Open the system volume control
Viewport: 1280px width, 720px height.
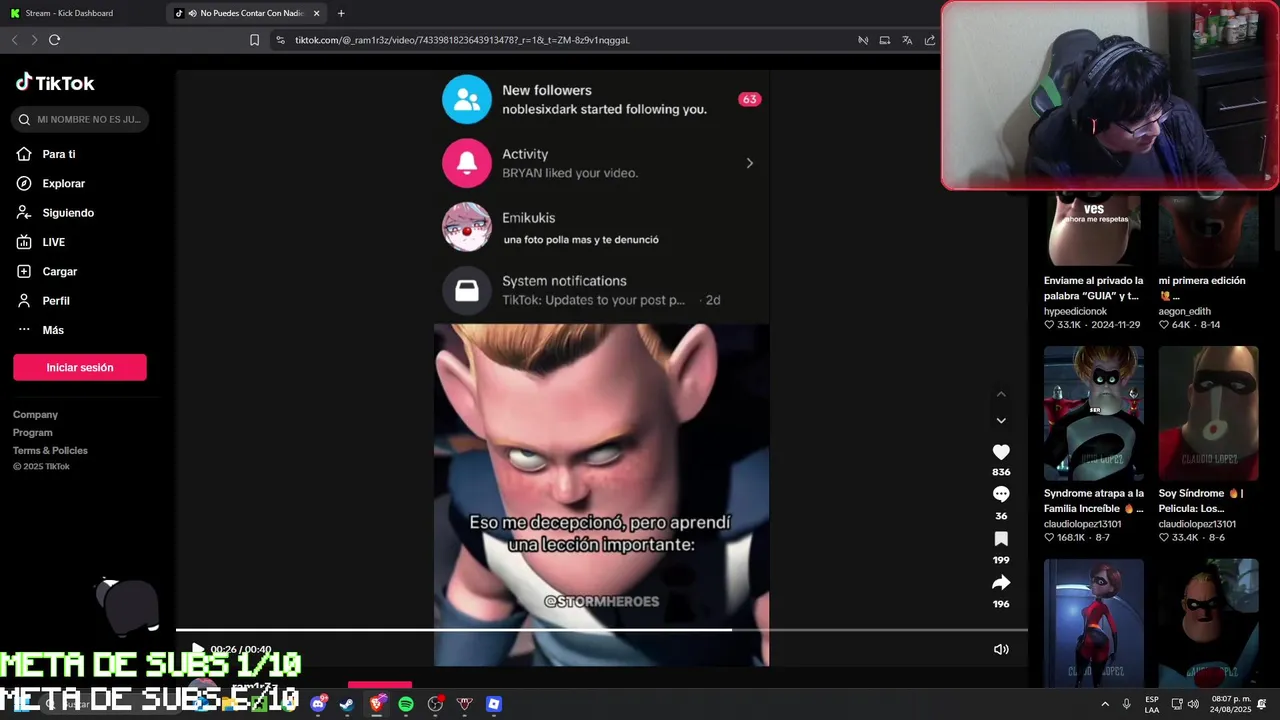pos(1193,704)
